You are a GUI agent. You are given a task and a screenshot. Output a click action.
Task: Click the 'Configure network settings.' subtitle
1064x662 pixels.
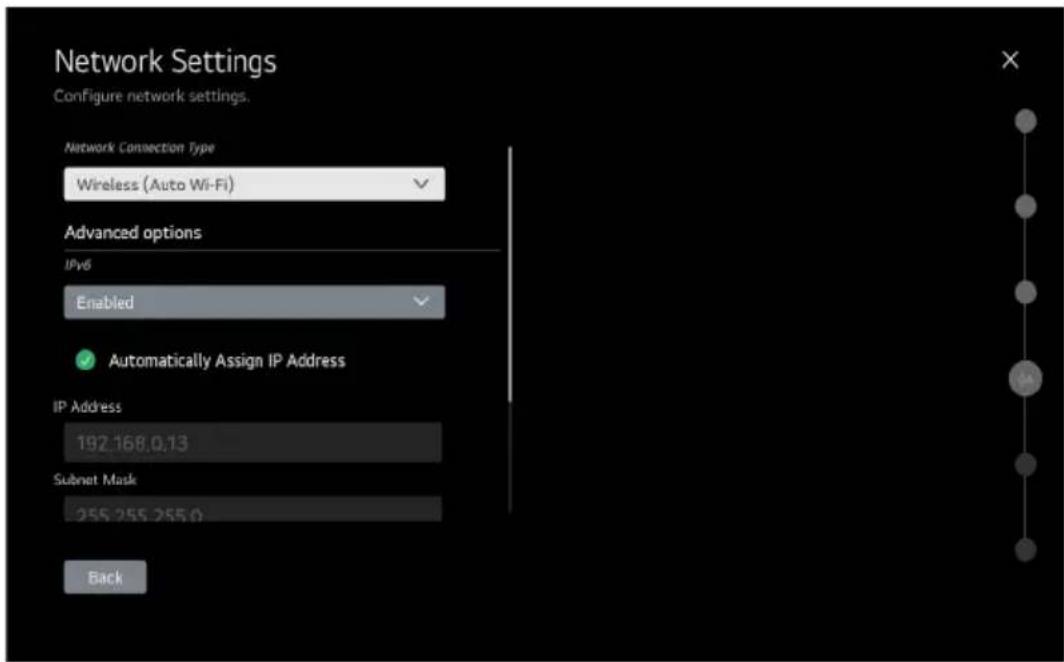tap(152, 96)
